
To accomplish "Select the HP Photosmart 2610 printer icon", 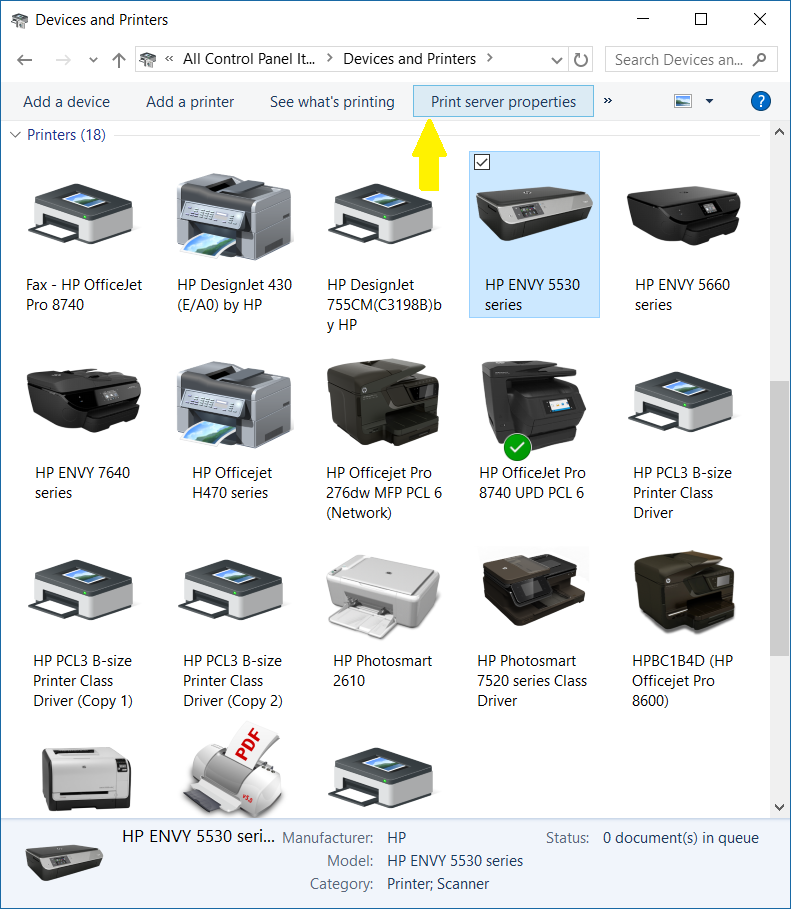I will click(383, 597).
